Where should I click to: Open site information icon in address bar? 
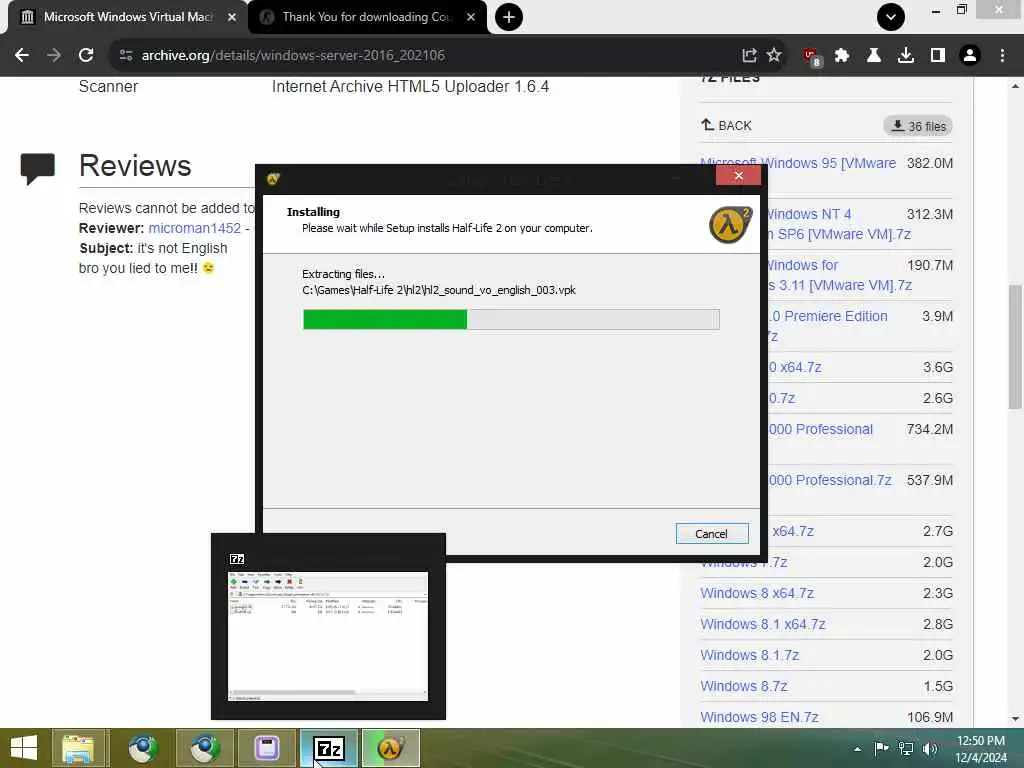coord(126,56)
